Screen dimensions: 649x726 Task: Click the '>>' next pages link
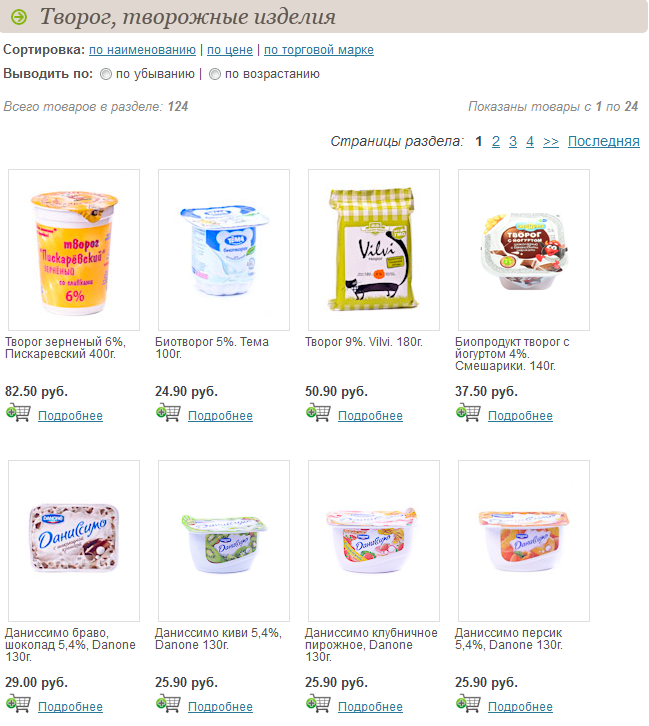(x=551, y=141)
